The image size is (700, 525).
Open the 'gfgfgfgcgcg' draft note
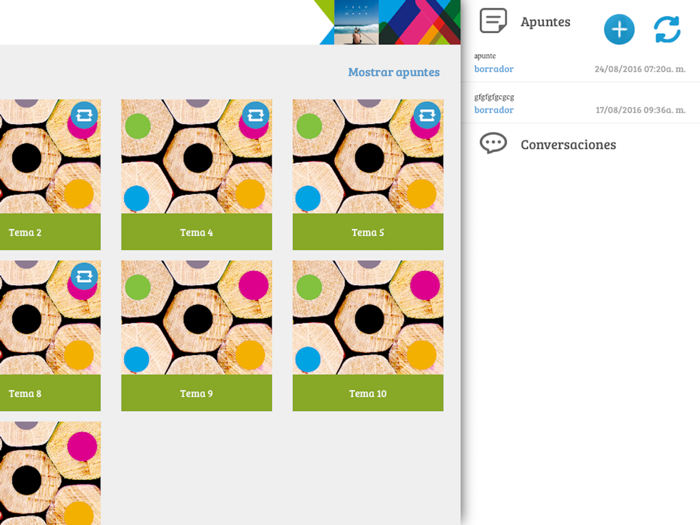click(580, 104)
